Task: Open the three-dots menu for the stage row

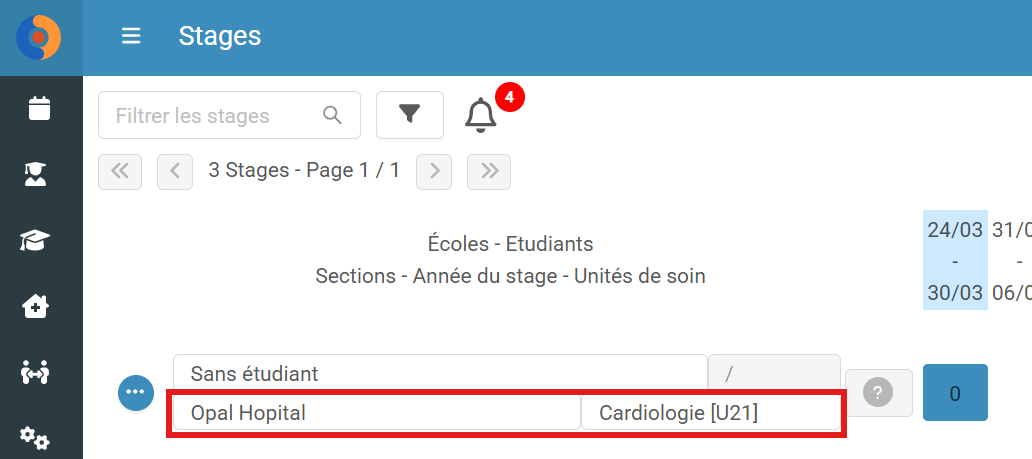Action: click(x=136, y=392)
